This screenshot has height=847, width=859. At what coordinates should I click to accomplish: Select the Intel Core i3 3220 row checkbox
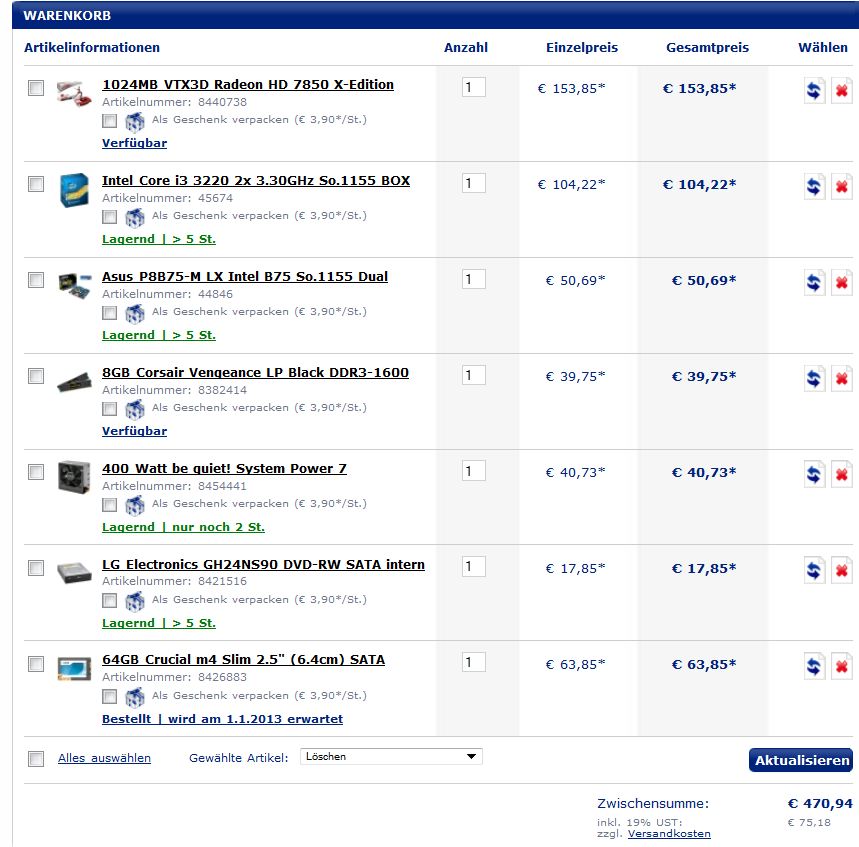click(x=36, y=184)
